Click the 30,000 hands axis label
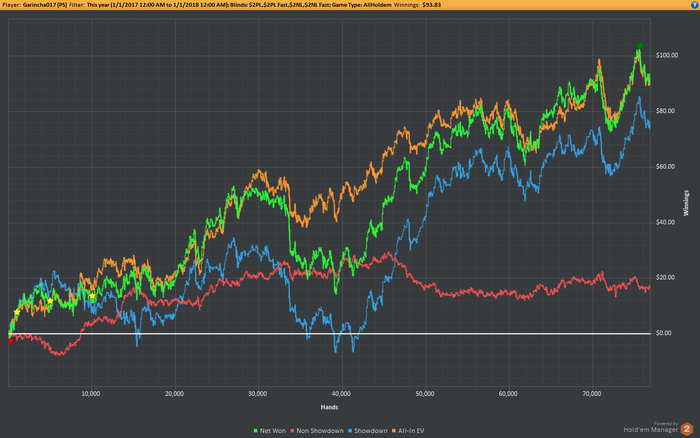This screenshot has width=700, height=438. [258, 394]
